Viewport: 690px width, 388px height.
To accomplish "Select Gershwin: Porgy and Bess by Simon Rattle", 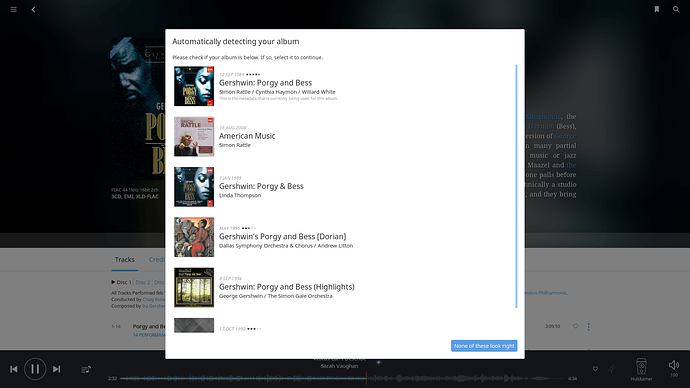I will pyautogui.click(x=344, y=86).
